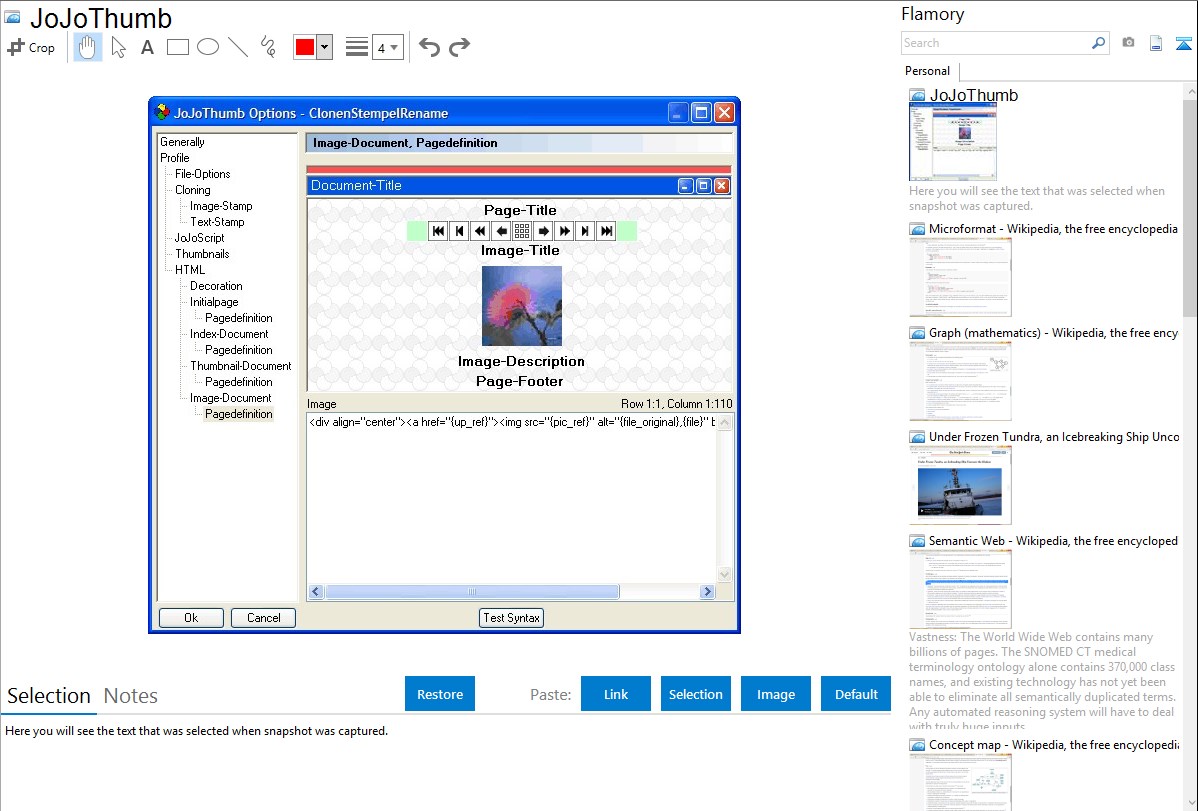Click the left arrow navigation icon in preview
The image size is (1198, 811).
[x=501, y=231]
